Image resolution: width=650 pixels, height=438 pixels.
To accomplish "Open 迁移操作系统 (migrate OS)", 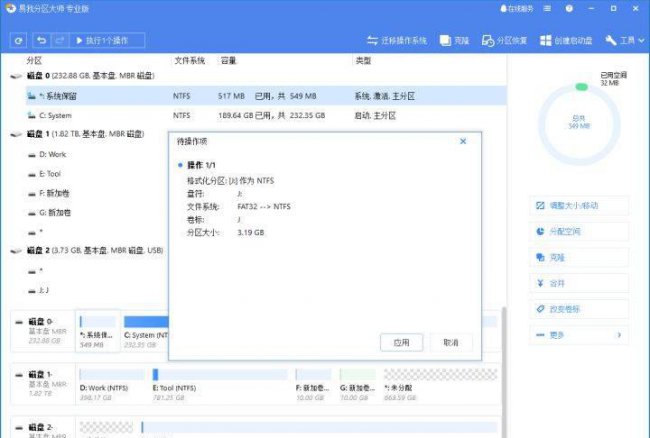I will [x=397, y=40].
